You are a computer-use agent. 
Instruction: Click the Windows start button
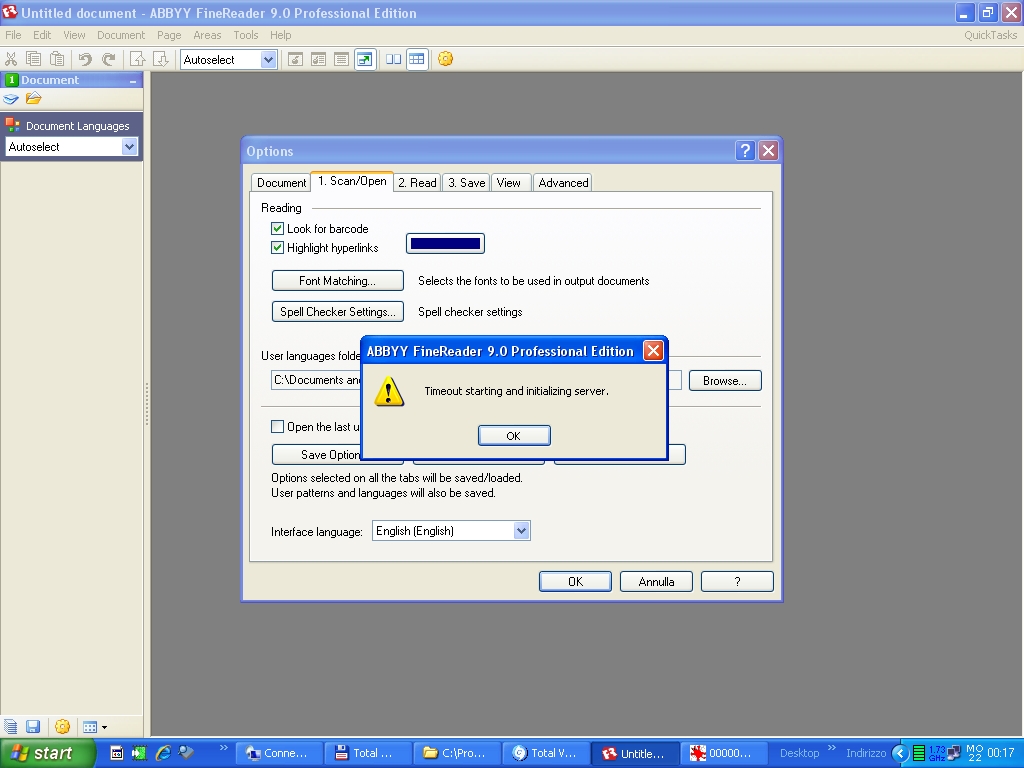point(46,753)
